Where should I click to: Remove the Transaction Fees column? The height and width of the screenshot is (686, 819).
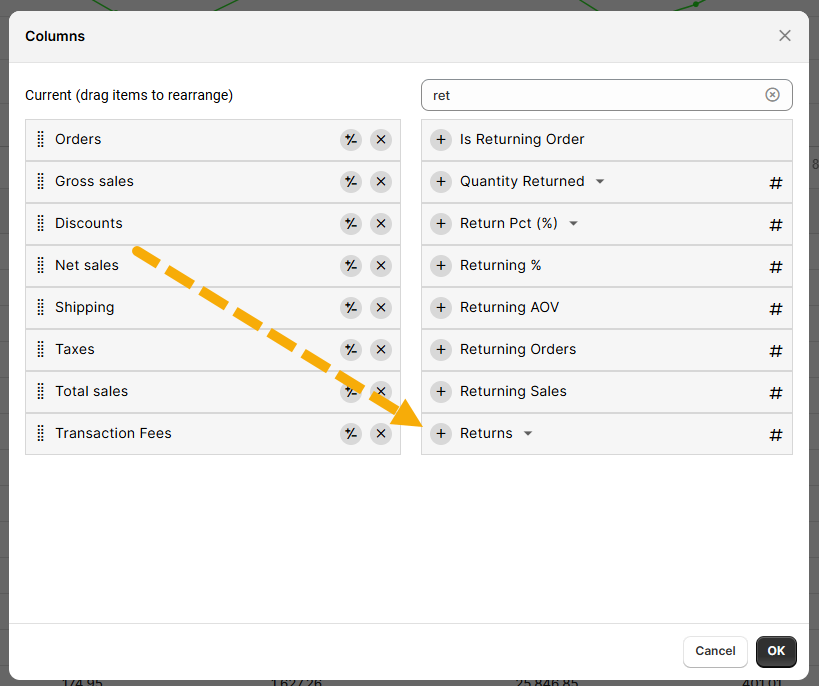coord(381,434)
